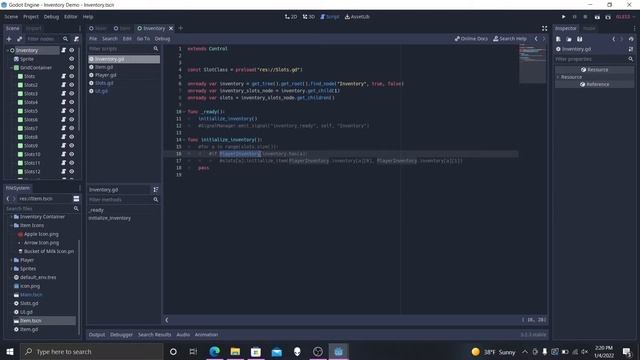Open the Project menu
Viewport: 640px width, 360px height.
click(31, 17)
